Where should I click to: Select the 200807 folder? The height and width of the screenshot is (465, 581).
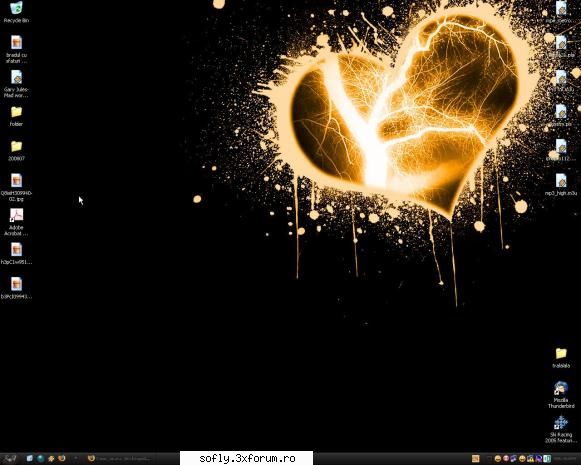(x=16, y=150)
